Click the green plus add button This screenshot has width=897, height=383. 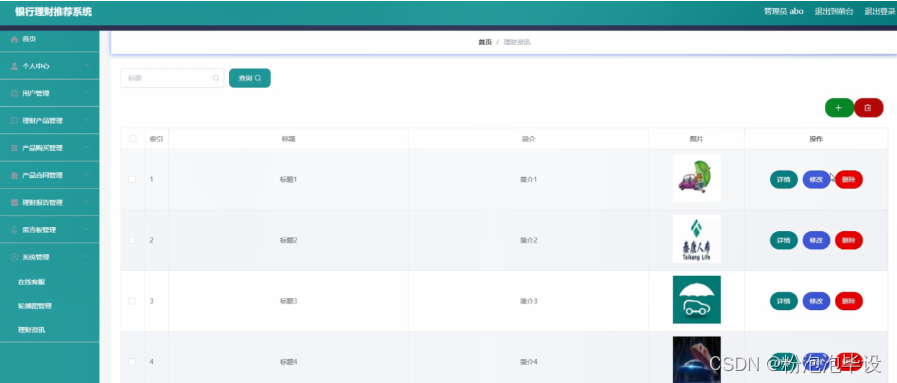839,107
